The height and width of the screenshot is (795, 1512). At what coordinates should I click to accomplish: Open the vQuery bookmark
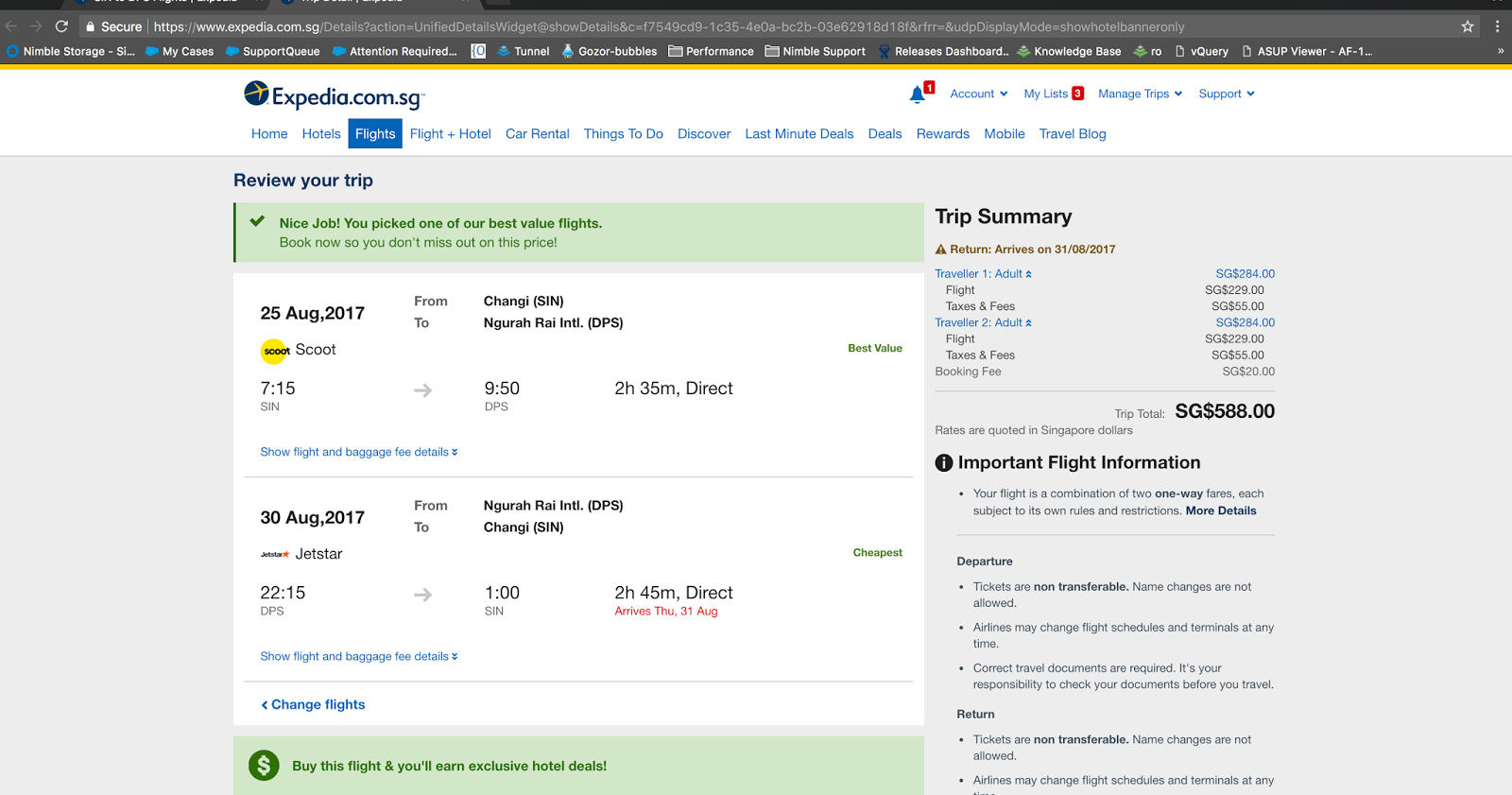tap(1201, 51)
